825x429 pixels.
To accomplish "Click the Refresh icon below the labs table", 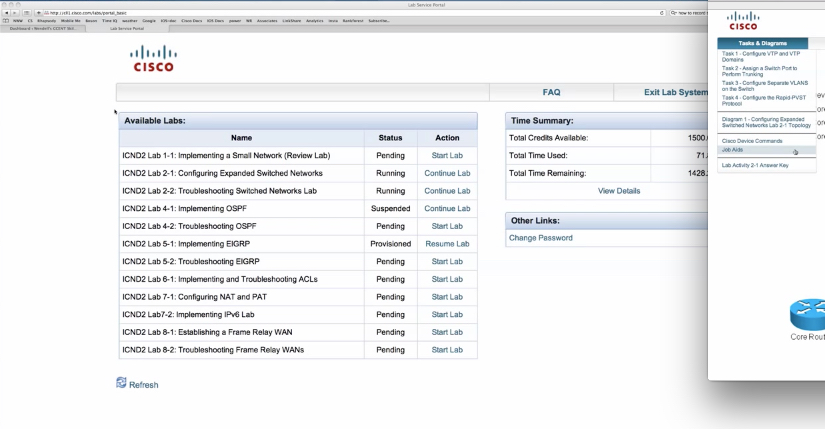I will click(122, 384).
